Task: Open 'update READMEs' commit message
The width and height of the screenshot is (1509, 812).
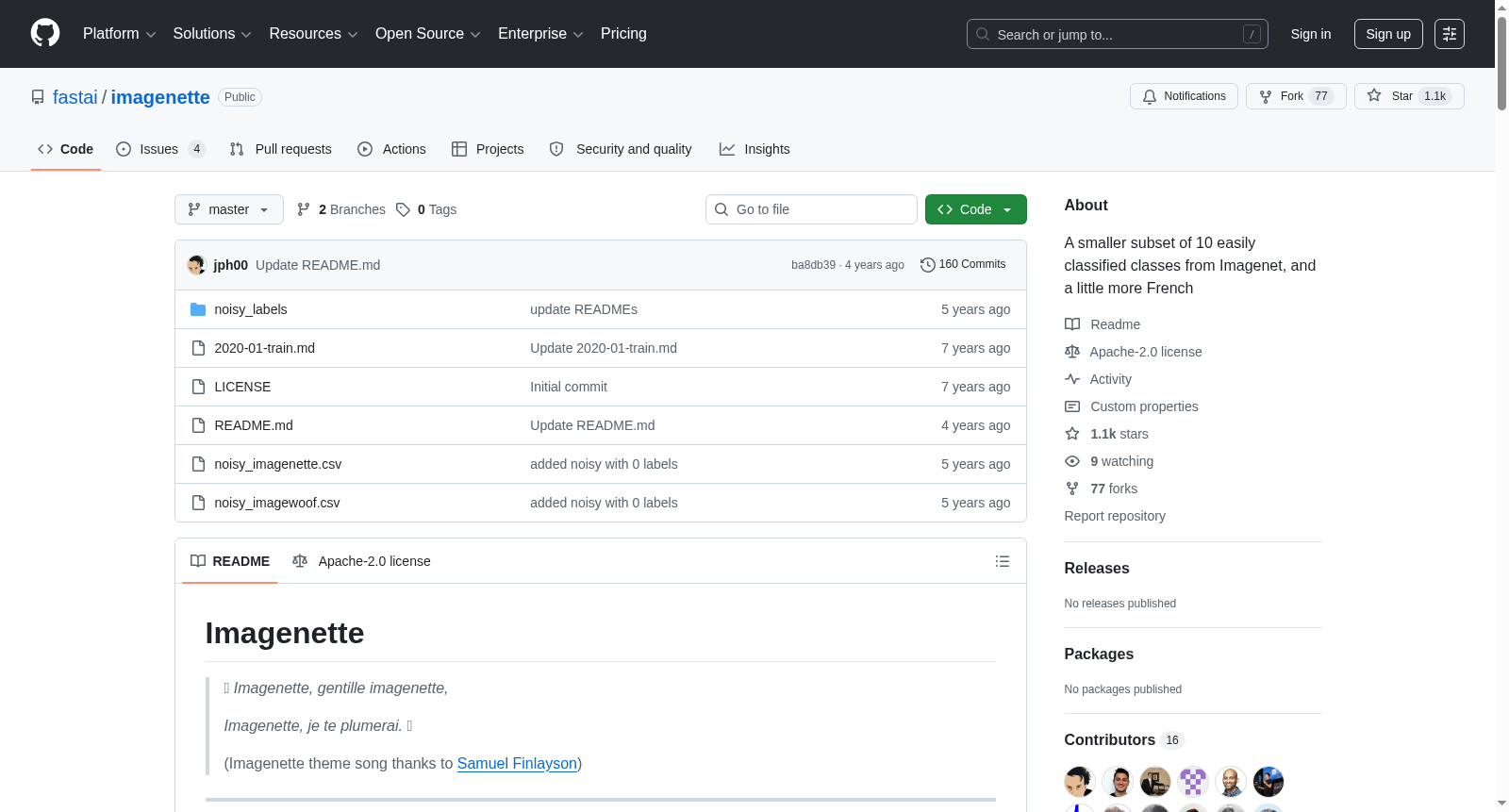Action: click(584, 309)
